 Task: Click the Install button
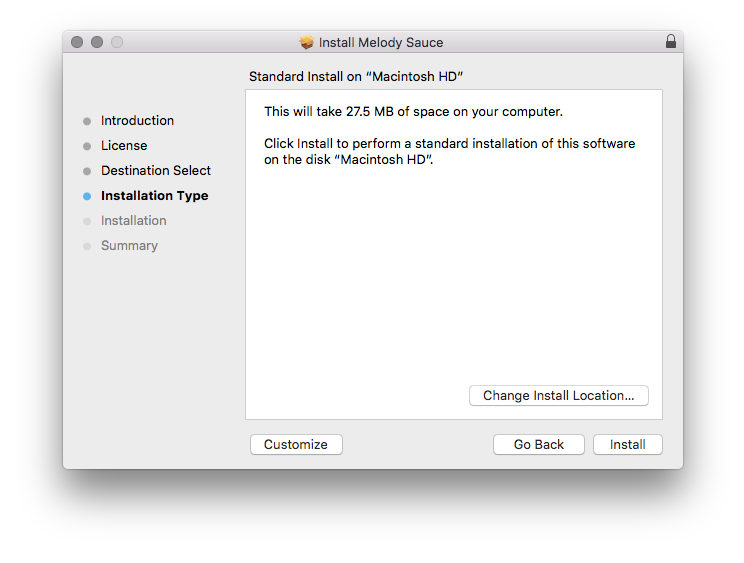627,445
